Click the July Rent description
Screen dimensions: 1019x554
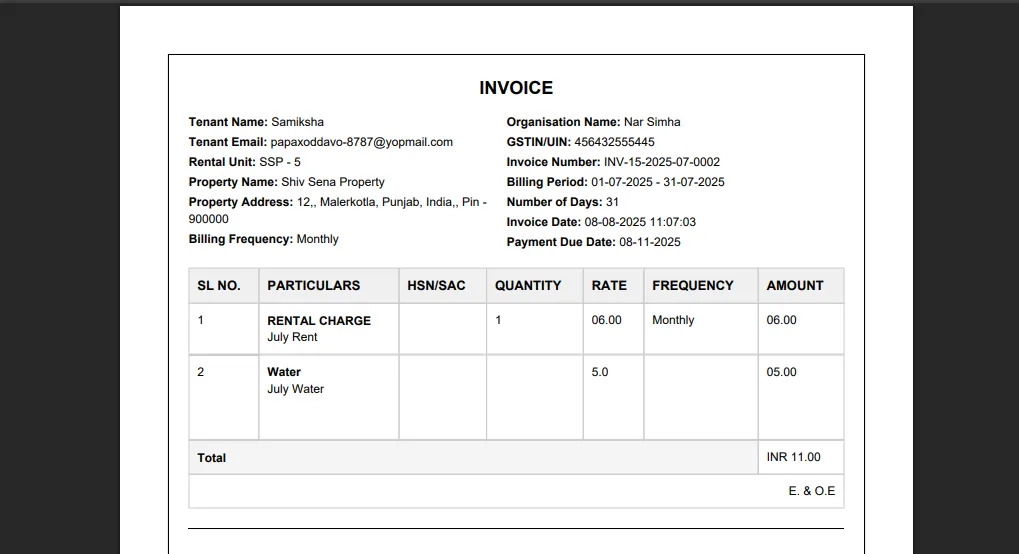(x=292, y=337)
